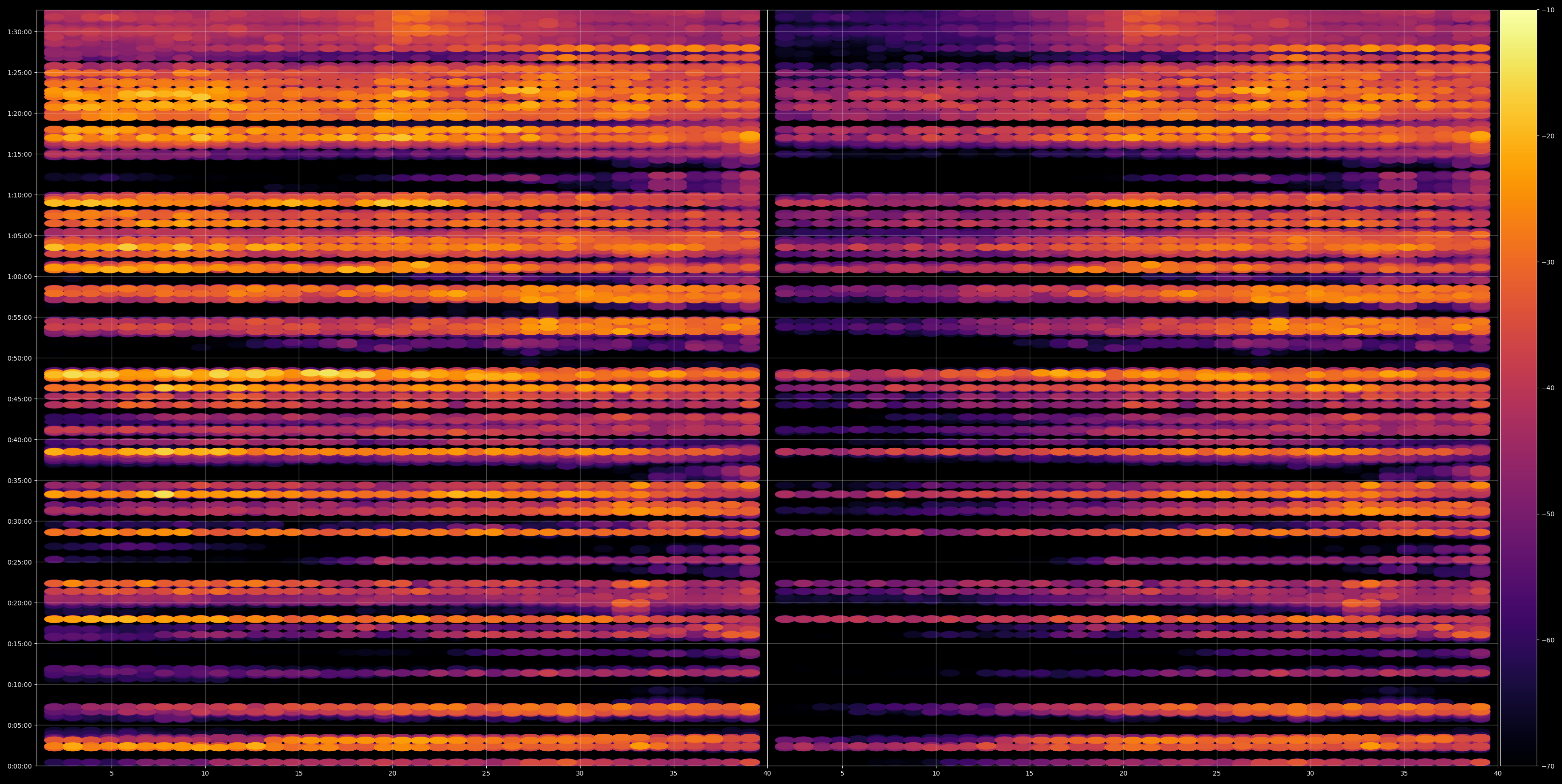Select x-axis label 40 of right heatmap
This screenshot has height=784, width=1562.
[1498, 774]
